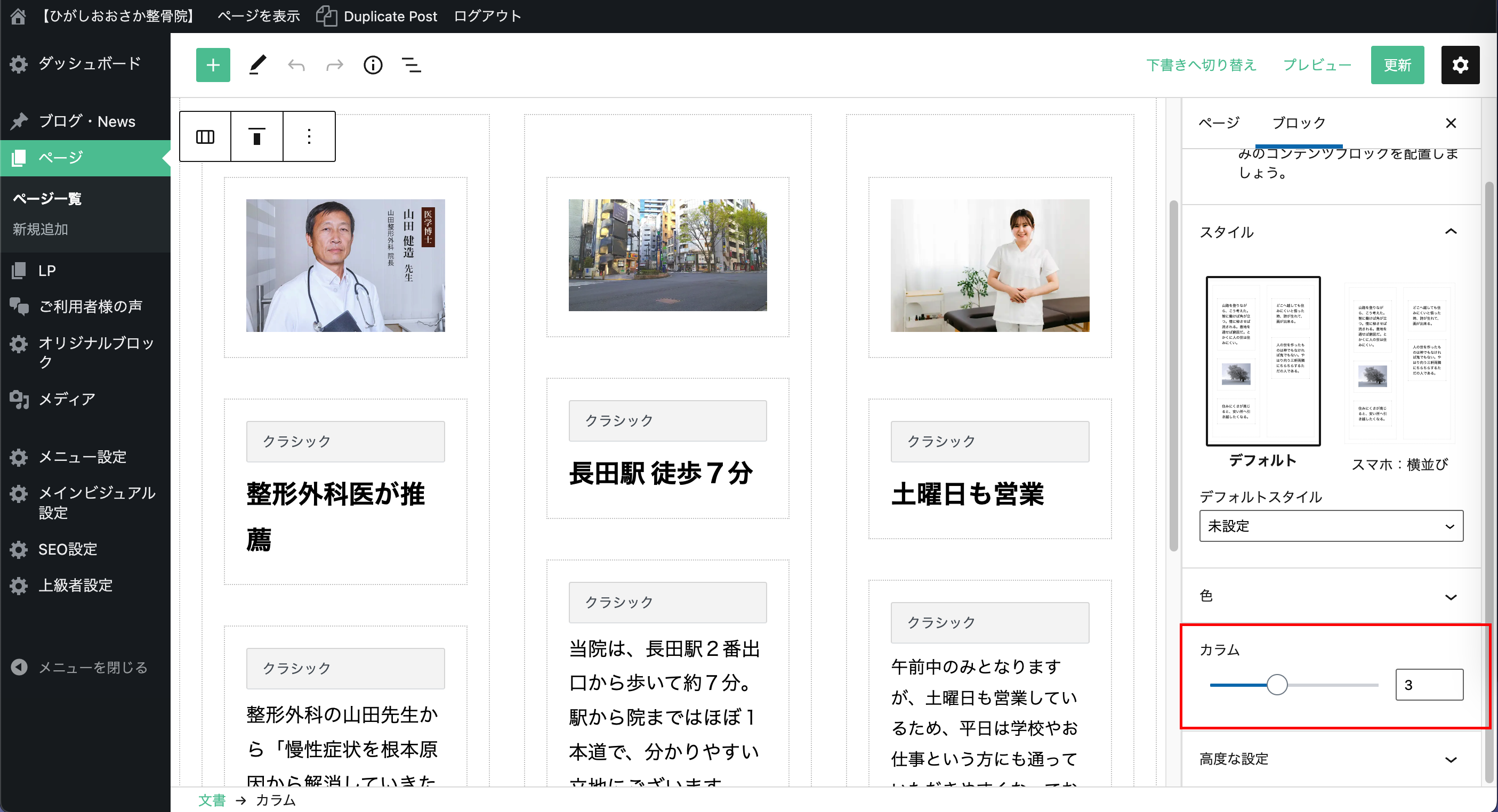Click the columns block type icon
The width and height of the screenshot is (1498, 812).
(205, 136)
